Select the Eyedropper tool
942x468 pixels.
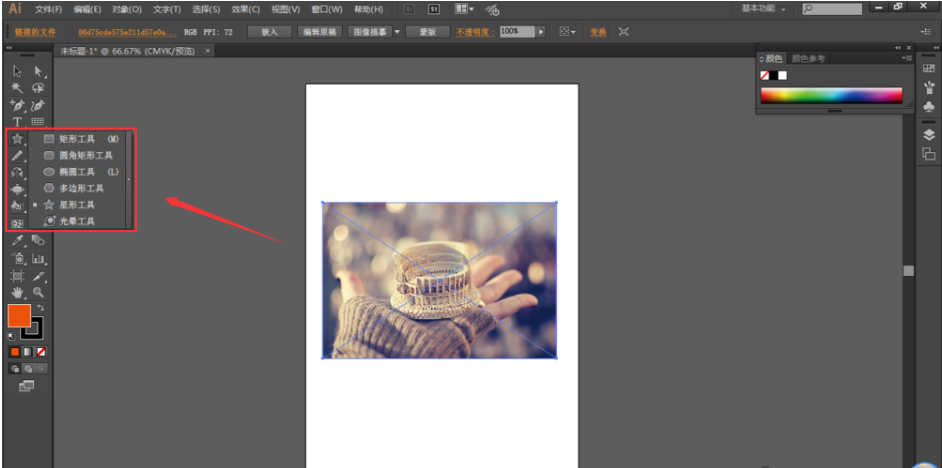pyautogui.click(x=17, y=241)
